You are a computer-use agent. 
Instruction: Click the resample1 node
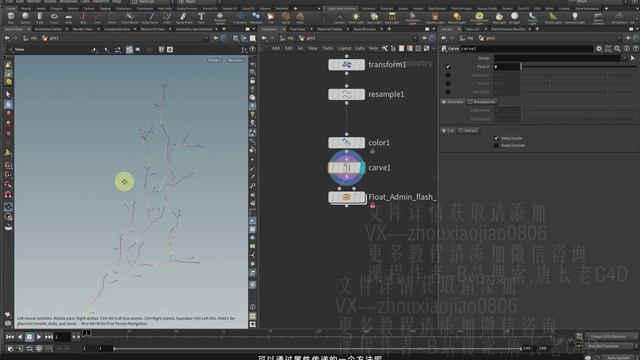(x=347, y=94)
